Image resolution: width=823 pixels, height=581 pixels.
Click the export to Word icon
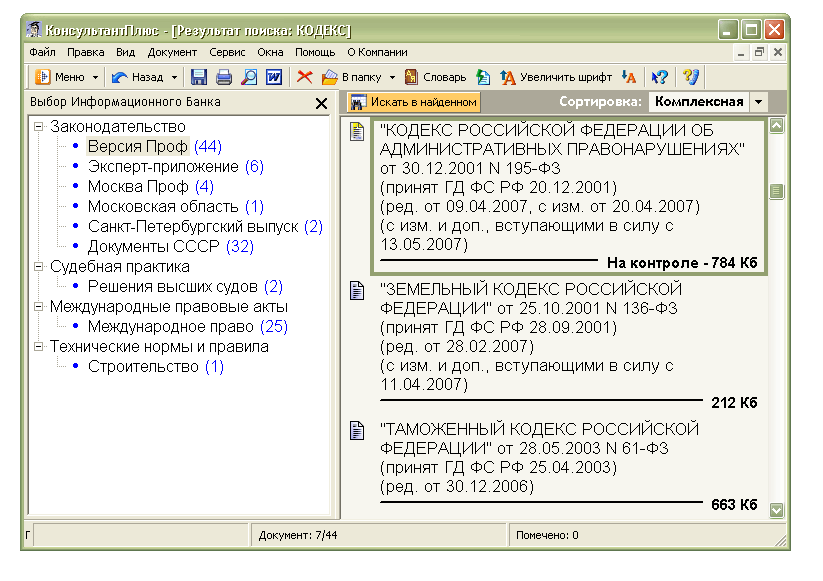point(274,77)
